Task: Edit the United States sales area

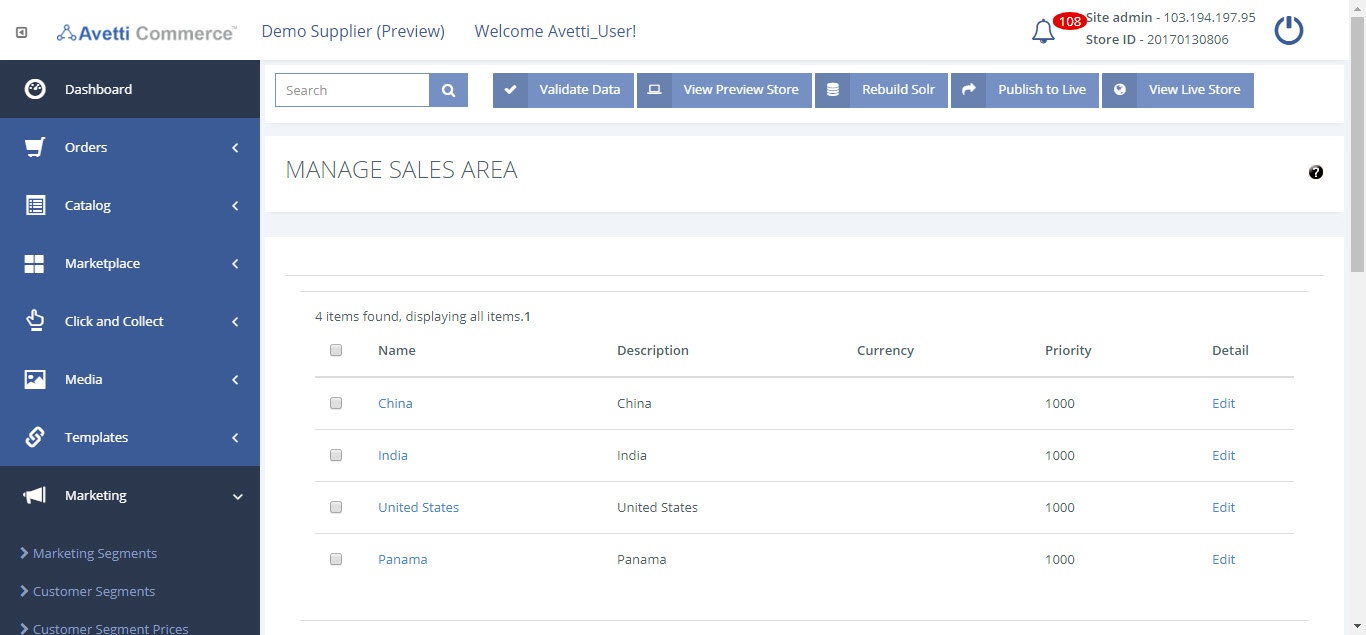Action: [x=1224, y=507]
